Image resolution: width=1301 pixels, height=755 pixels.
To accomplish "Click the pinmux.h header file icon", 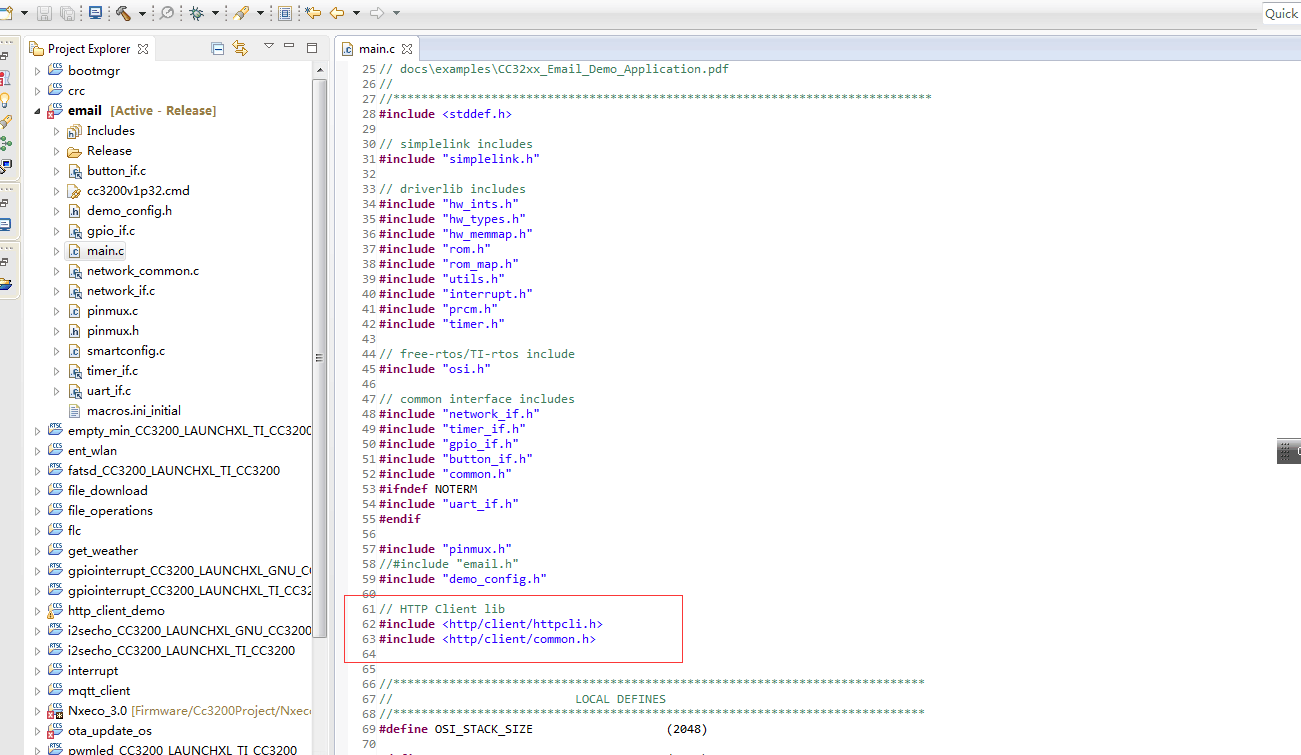I will (x=74, y=331).
